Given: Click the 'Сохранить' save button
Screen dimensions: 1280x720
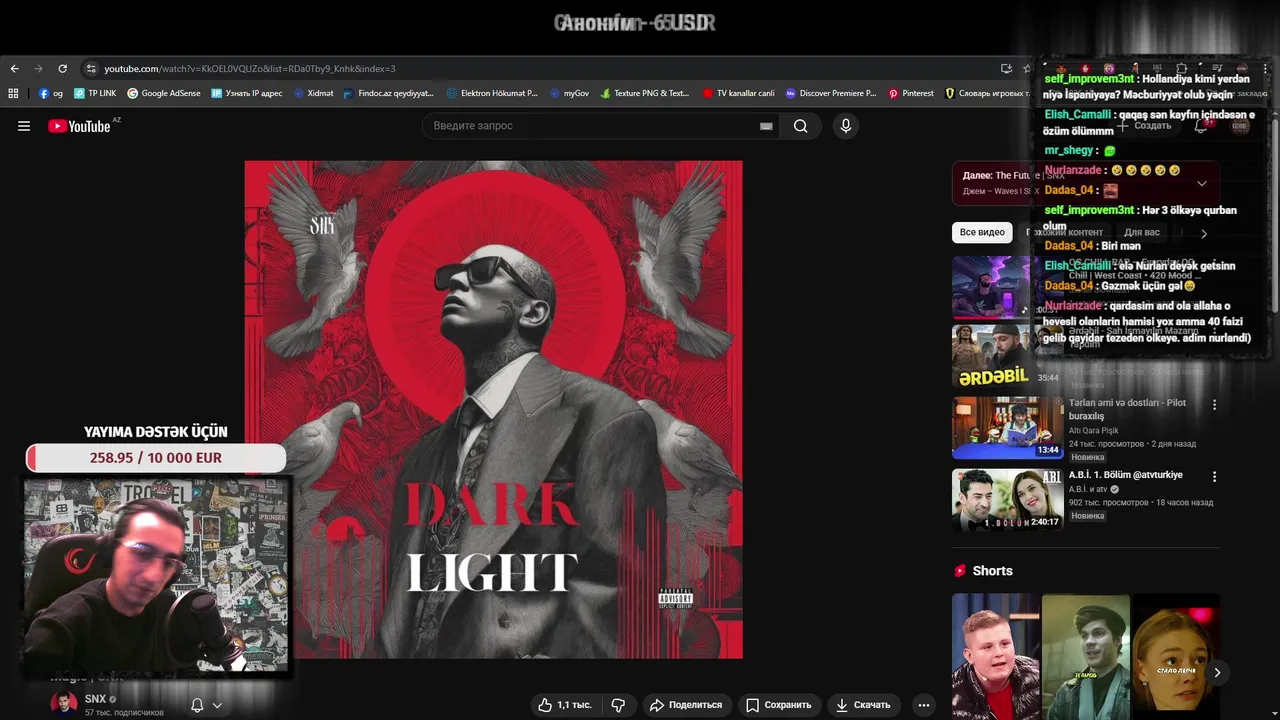Looking at the screenshot, I should 779,705.
